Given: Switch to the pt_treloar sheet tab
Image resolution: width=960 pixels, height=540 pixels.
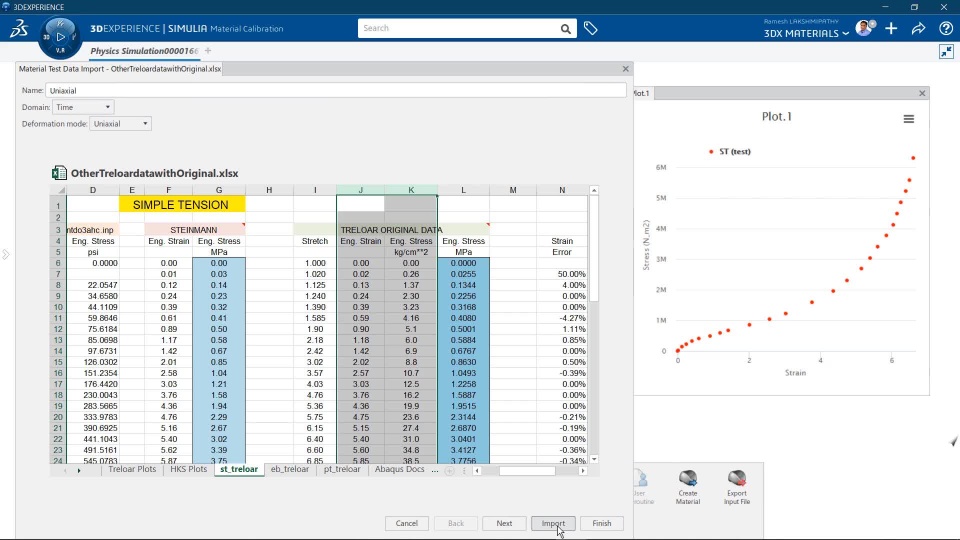Looking at the screenshot, I should 342,469.
